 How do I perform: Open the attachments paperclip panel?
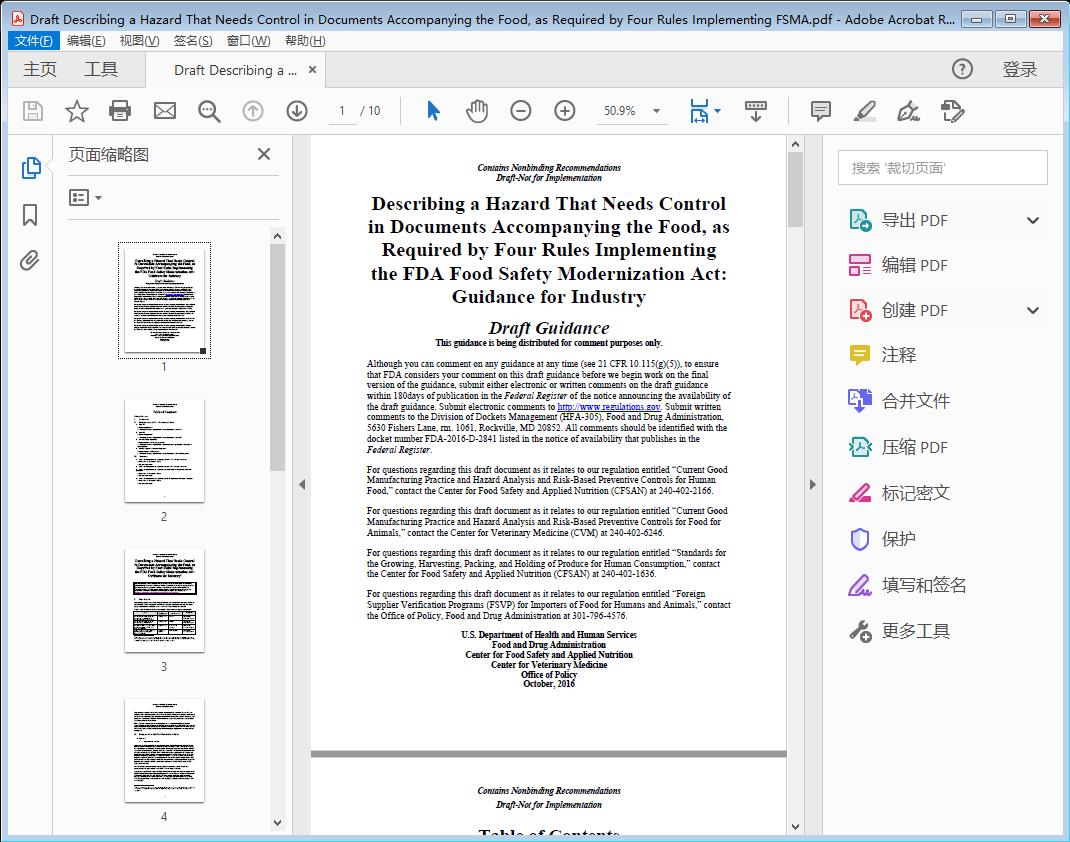click(29, 261)
